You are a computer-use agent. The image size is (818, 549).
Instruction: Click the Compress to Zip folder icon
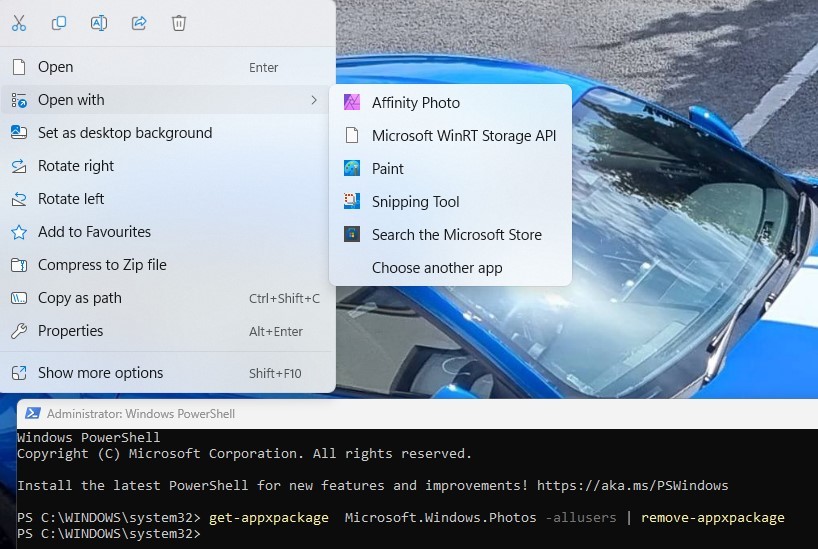click(19, 265)
